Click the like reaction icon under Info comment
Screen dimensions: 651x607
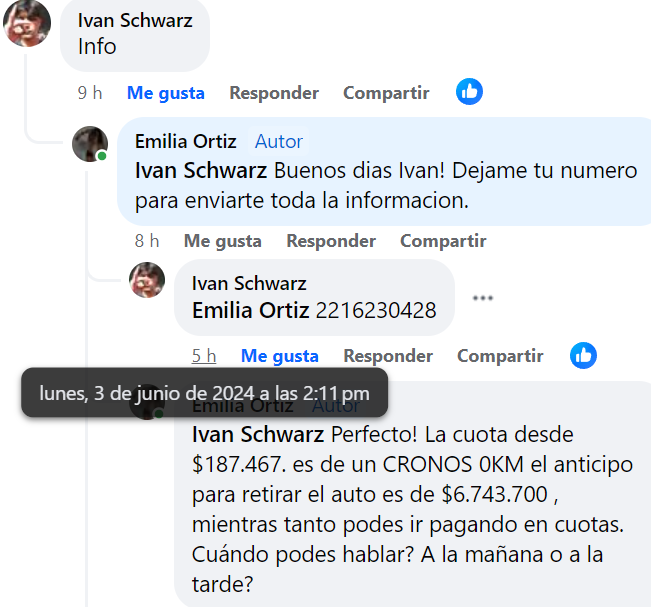(x=469, y=92)
